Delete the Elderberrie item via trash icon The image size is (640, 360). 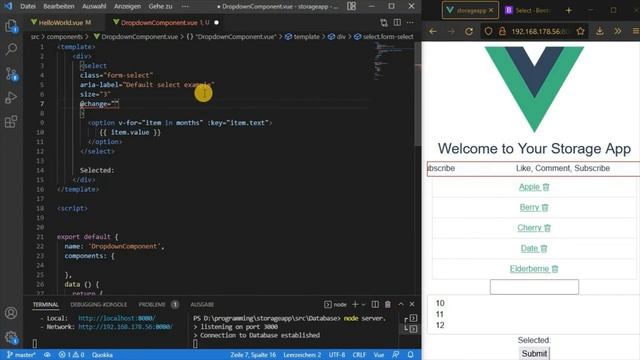click(555, 269)
